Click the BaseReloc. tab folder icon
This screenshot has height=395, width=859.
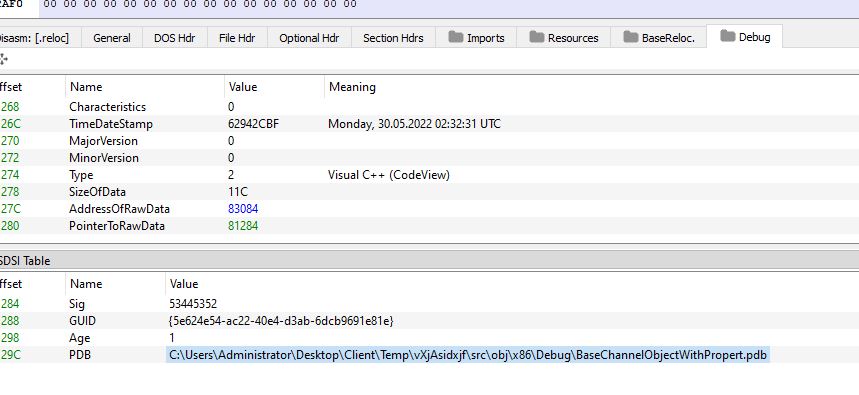(631, 37)
